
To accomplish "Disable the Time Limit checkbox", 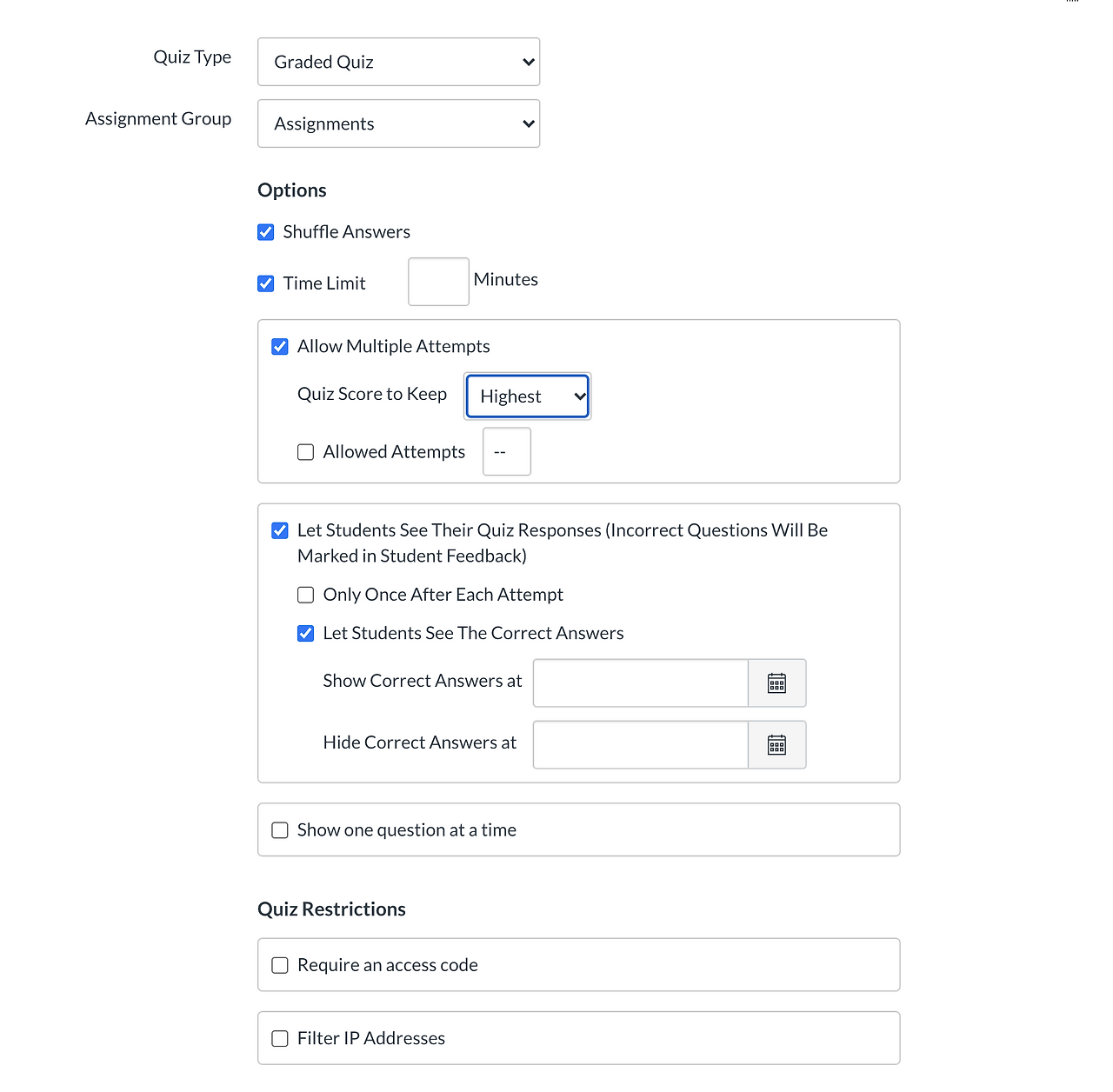I will [x=266, y=283].
